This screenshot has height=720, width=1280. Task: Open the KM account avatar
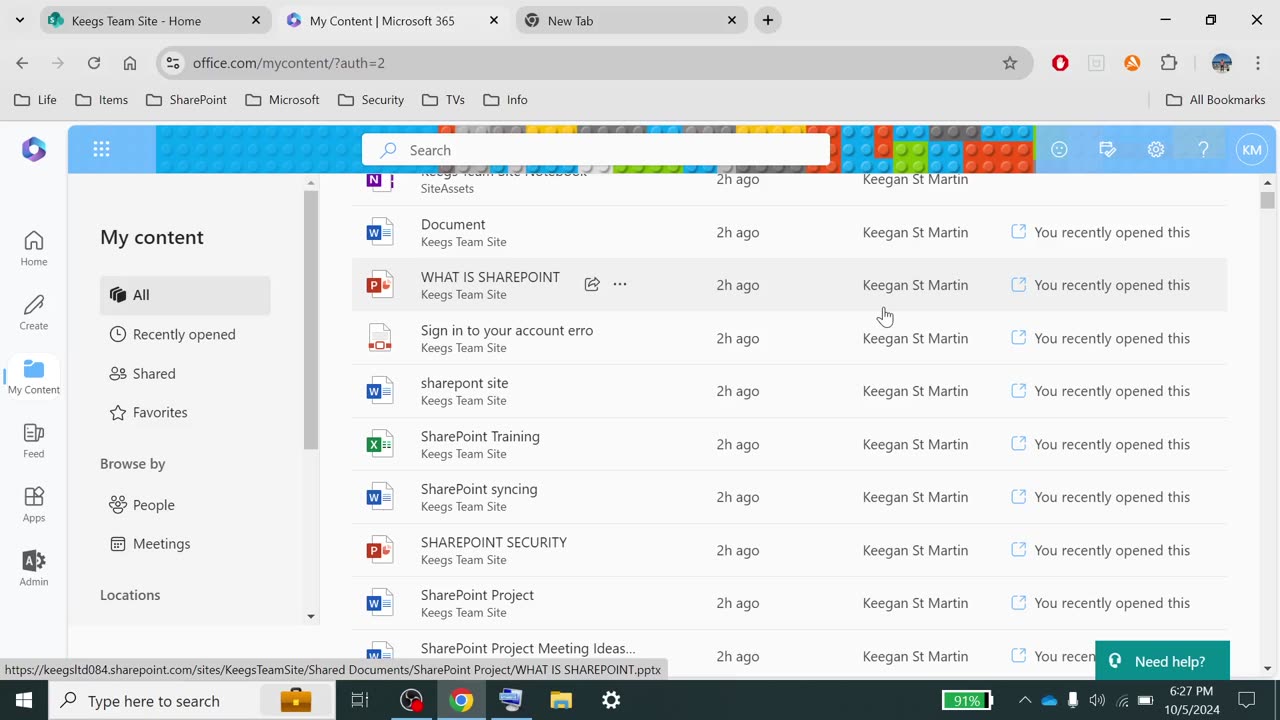pos(1251,150)
